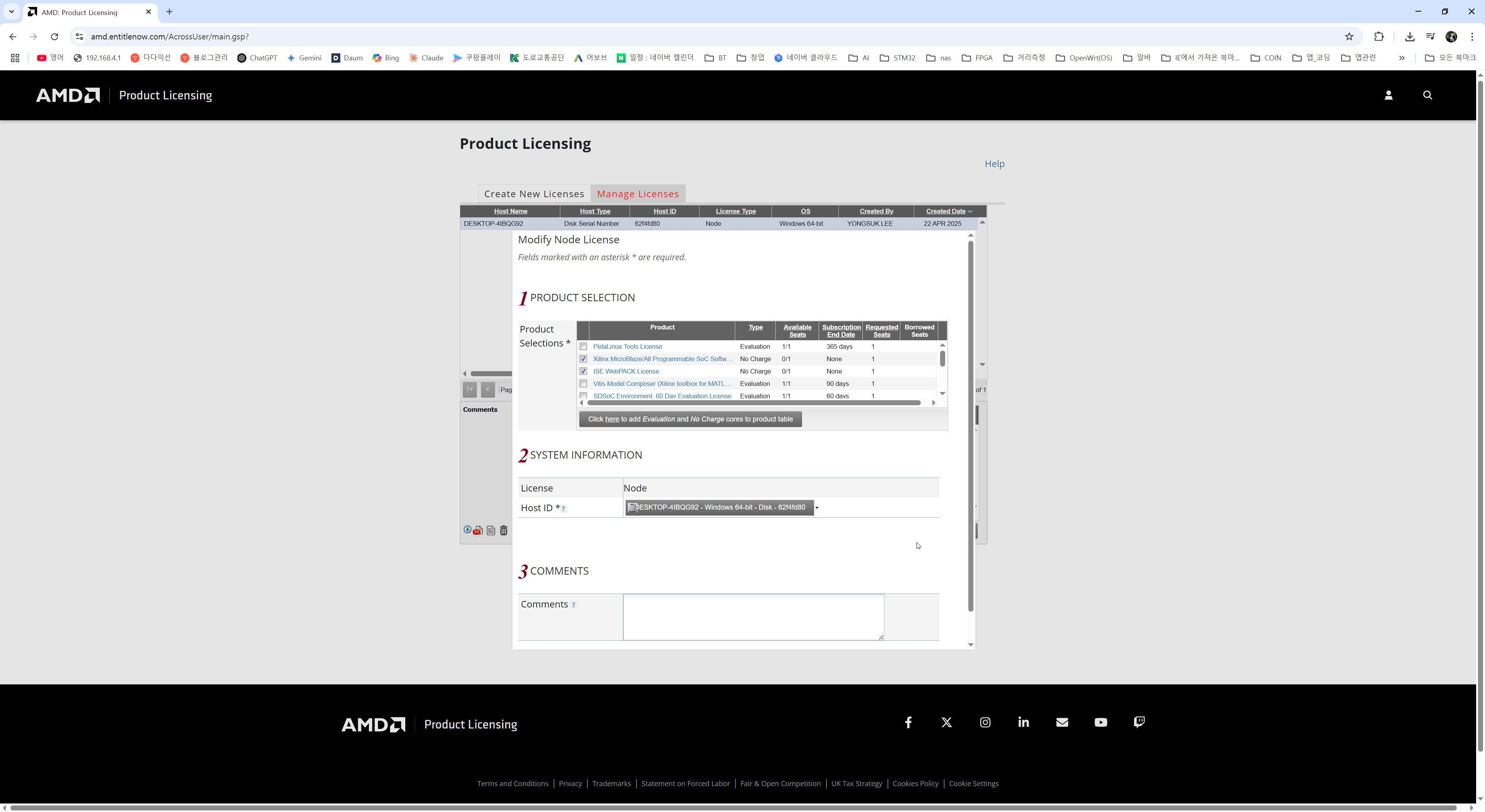Click the product table horizontal scrollbar
The image size is (1485, 812).
[x=754, y=403]
